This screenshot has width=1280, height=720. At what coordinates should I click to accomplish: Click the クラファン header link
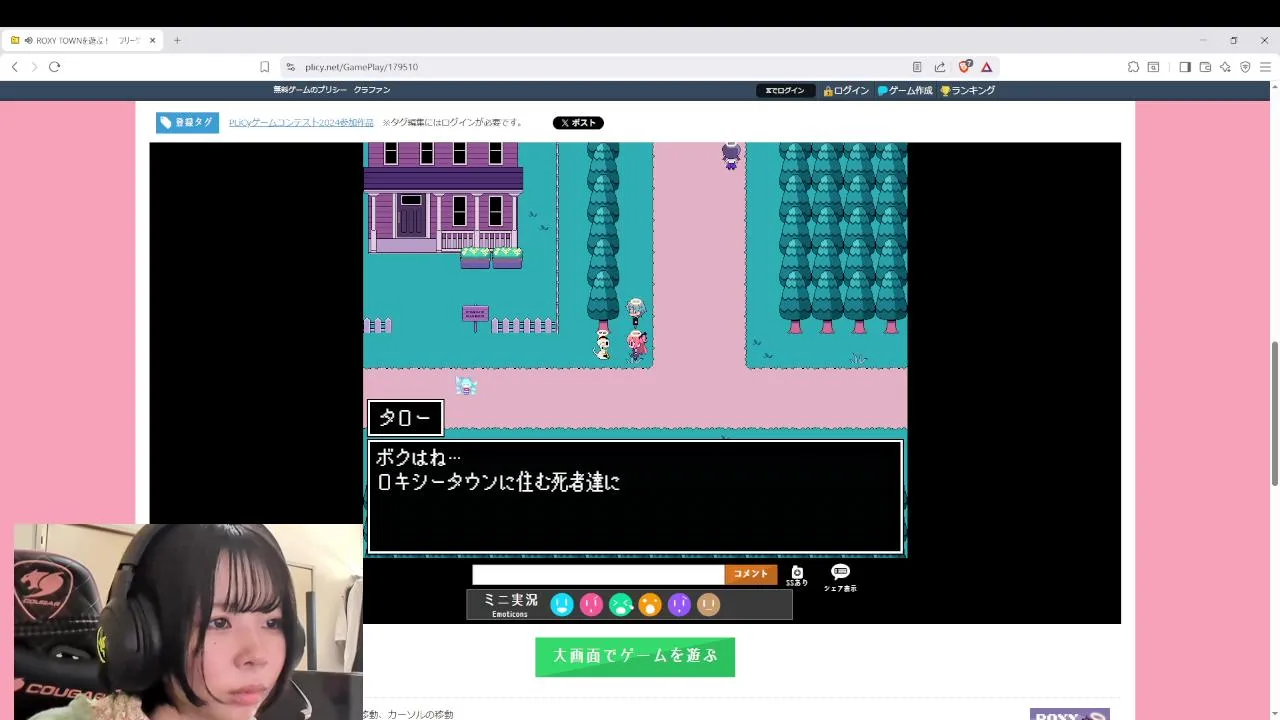pos(372,90)
